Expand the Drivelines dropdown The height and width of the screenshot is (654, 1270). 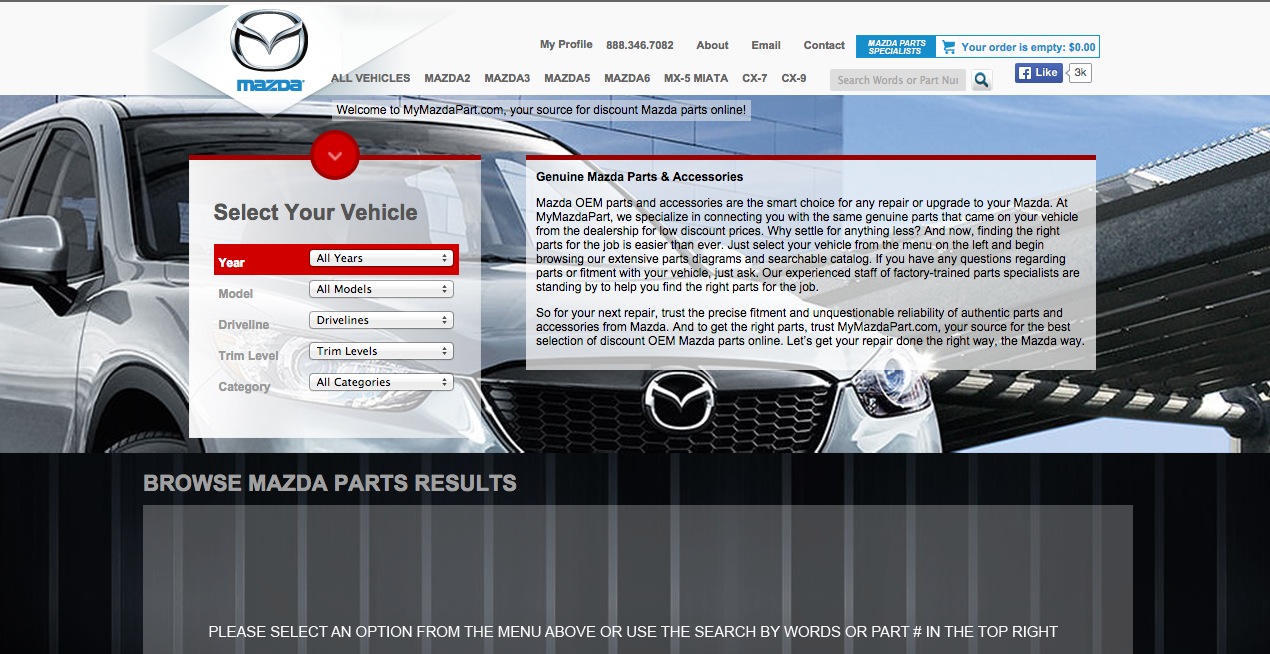pos(381,320)
